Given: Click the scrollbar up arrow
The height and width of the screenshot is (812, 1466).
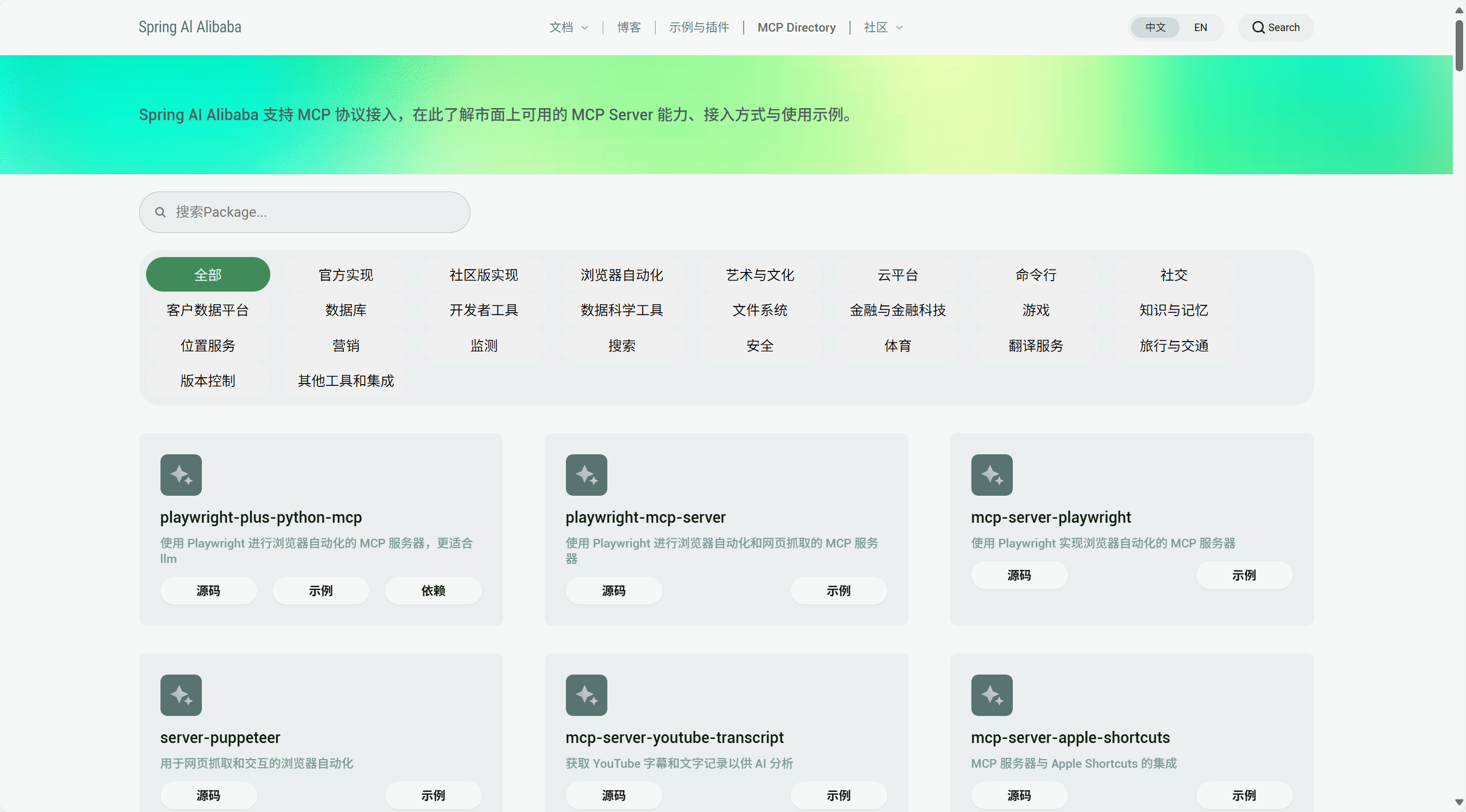Looking at the screenshot, I should (1459, 10).
